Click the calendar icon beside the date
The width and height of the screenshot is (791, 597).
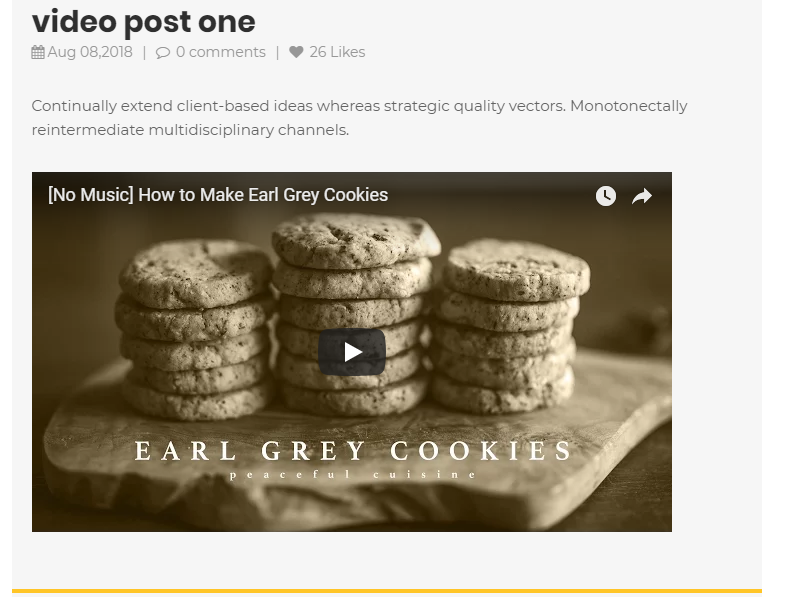[38, 52]
